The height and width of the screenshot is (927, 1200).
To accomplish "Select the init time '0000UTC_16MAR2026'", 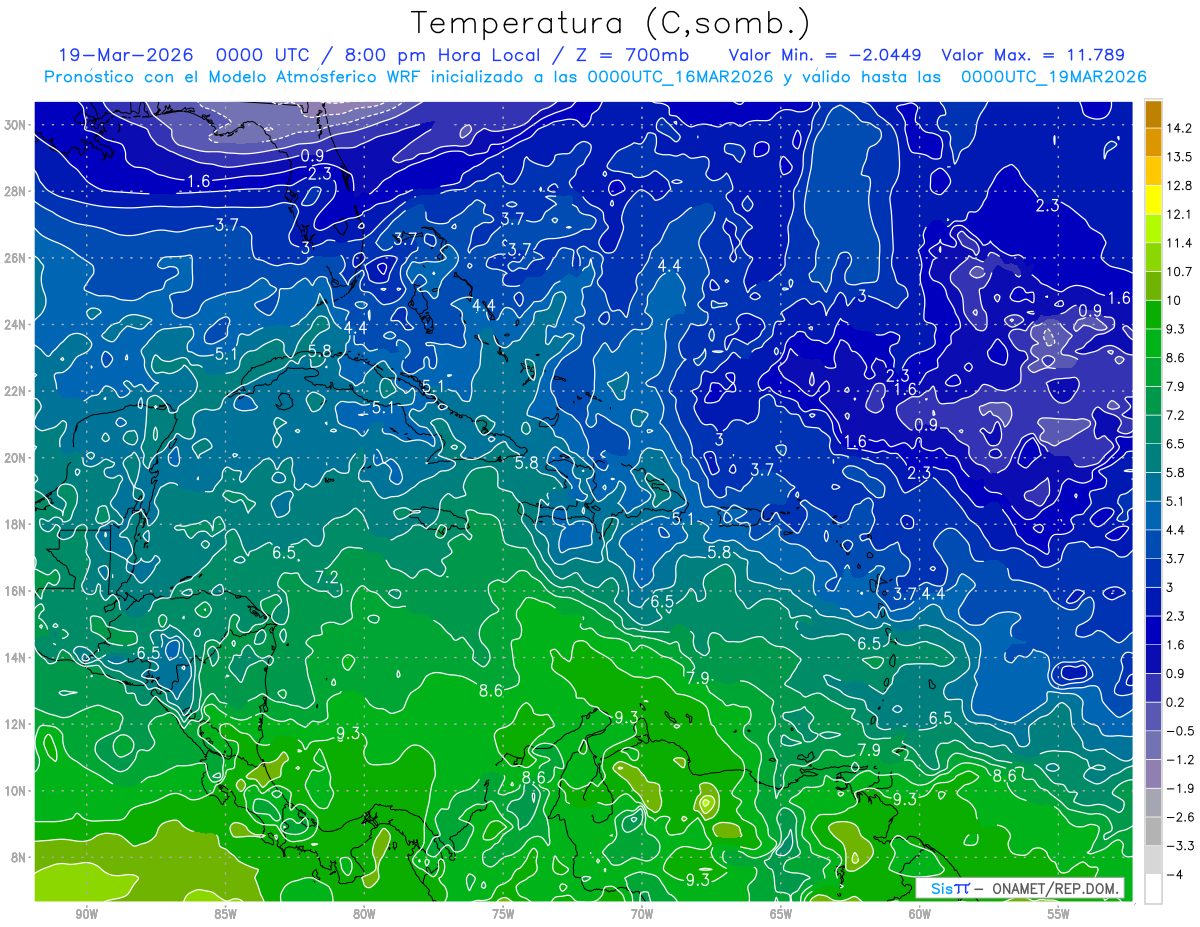I will 680,77.
